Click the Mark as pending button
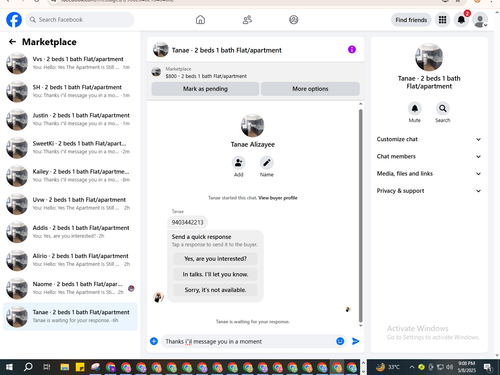The image size is (500, 375). pyautogui.click(x=205, y=89)
